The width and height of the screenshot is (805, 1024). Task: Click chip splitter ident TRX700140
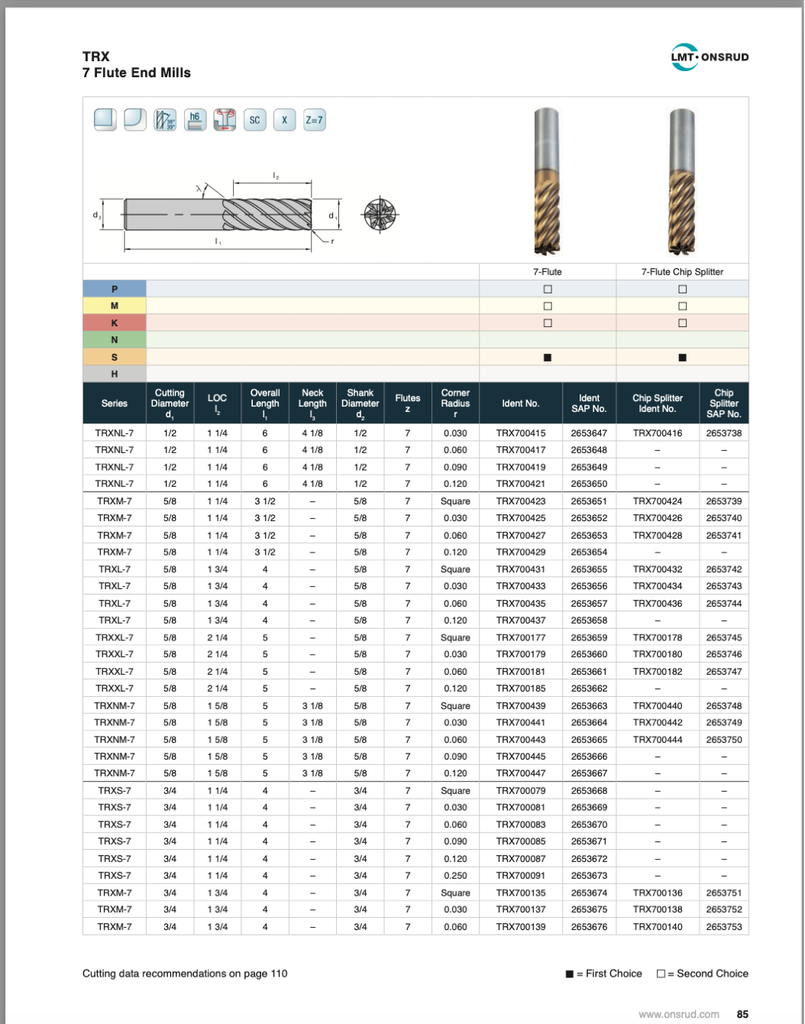pyautogui.click(x=657, y=927)
